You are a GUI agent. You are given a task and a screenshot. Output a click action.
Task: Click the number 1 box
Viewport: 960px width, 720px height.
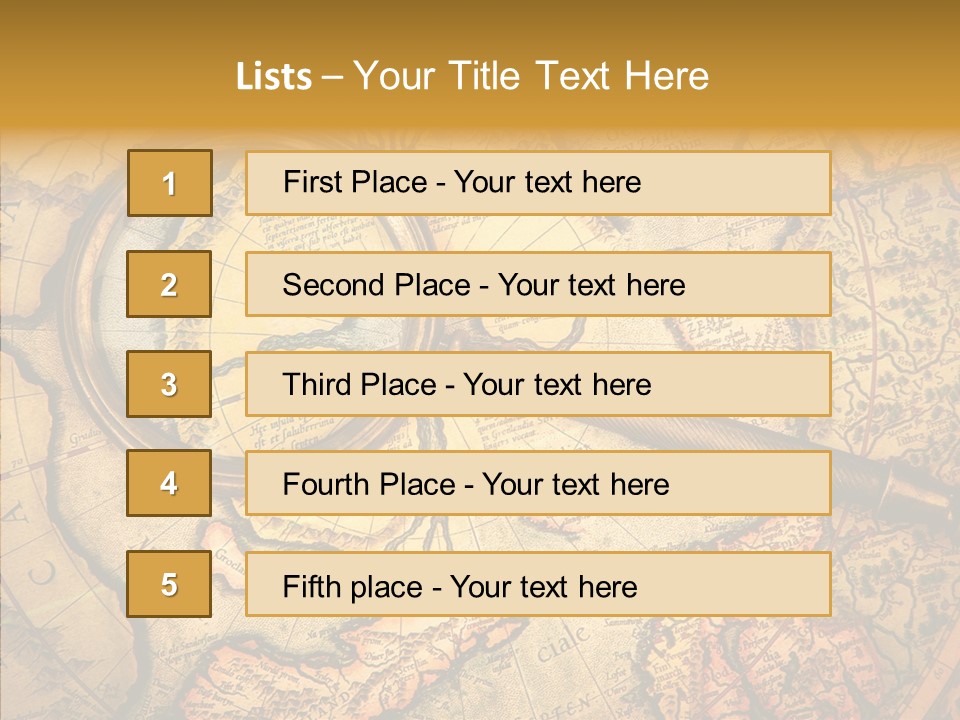pos(170,183)
